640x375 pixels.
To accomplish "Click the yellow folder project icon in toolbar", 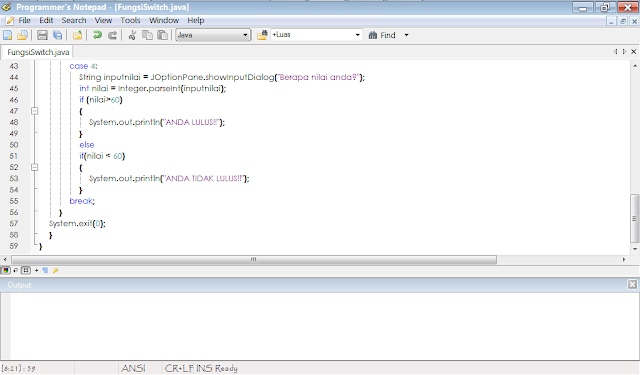I will pos(77,36).
